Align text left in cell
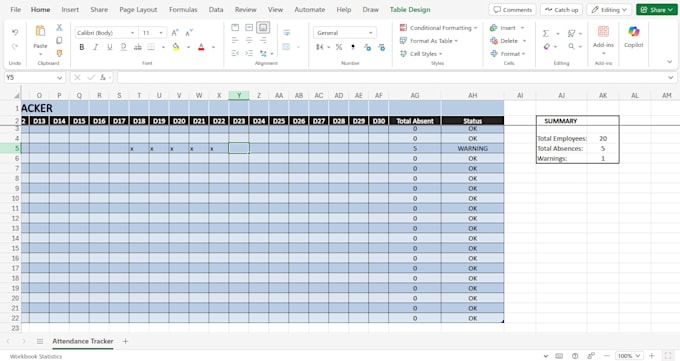Viewport: 680px width, 361px height. pos(235,40)
